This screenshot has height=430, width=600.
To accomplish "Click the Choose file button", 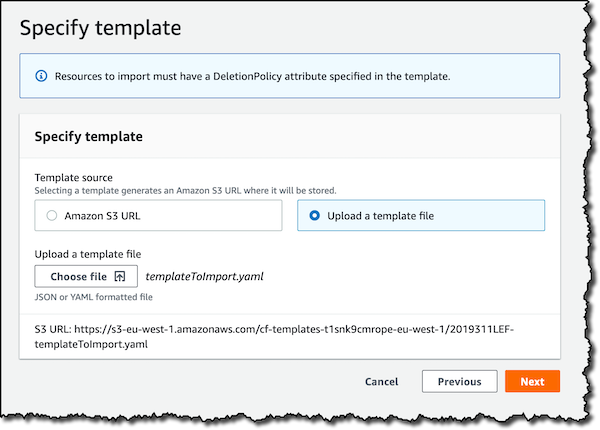I will tap(86, 276).
